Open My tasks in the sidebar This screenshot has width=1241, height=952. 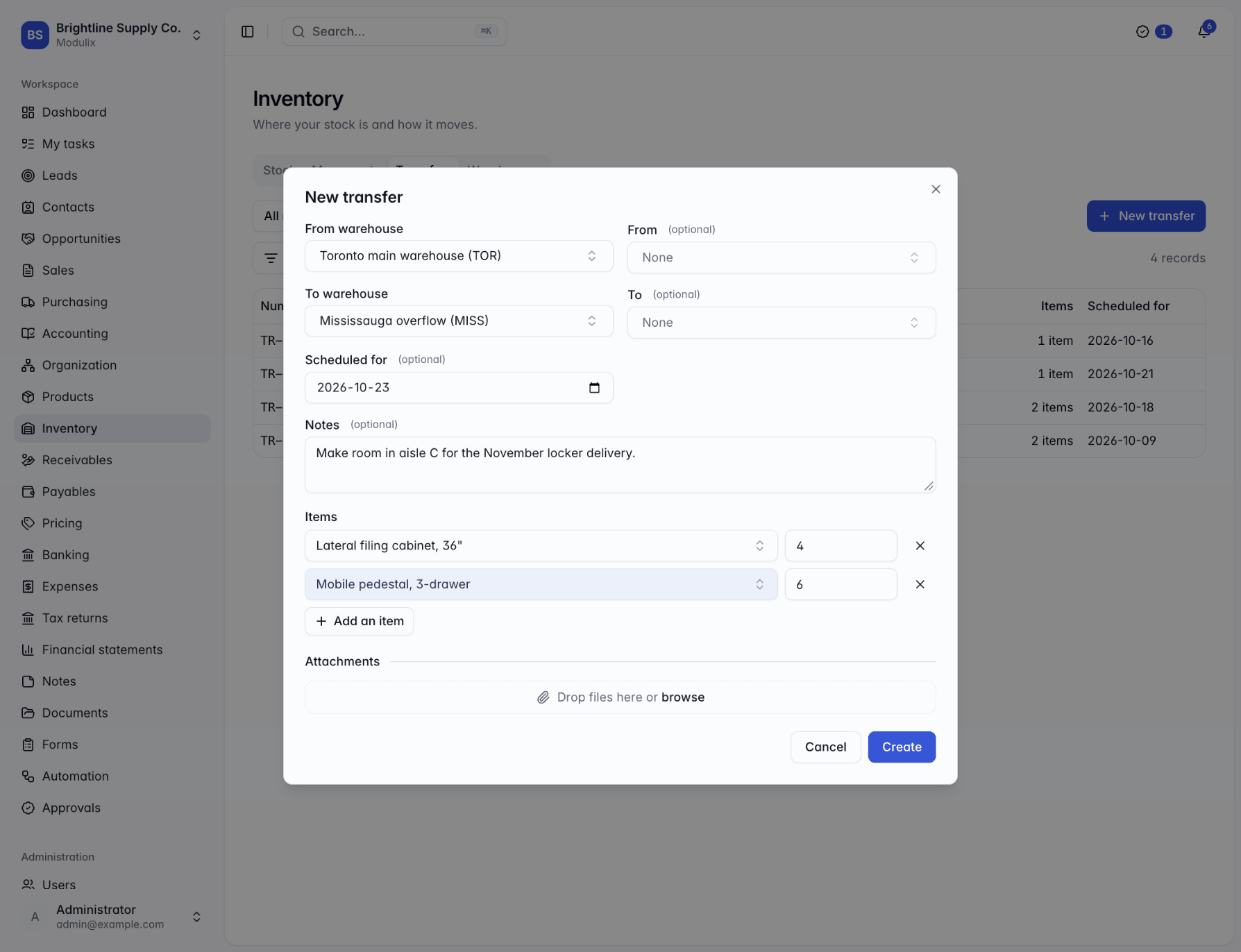(112, 144)
